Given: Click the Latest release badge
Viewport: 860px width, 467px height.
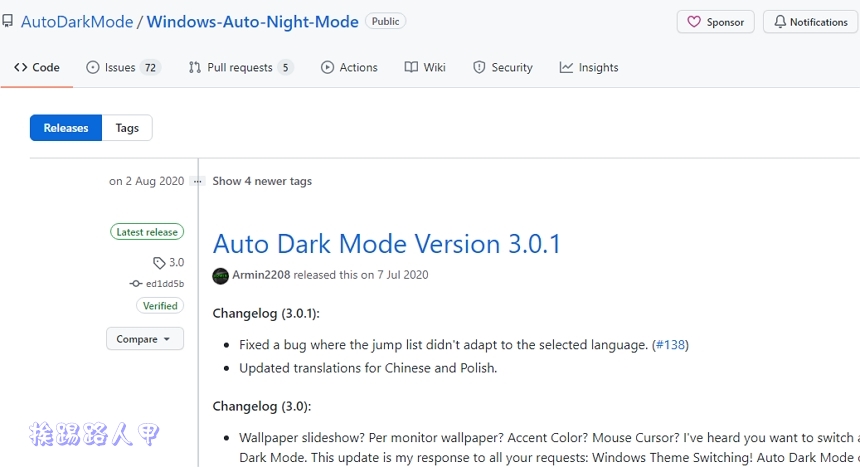Looking at the screenshot, I should [x=147, y=232].
